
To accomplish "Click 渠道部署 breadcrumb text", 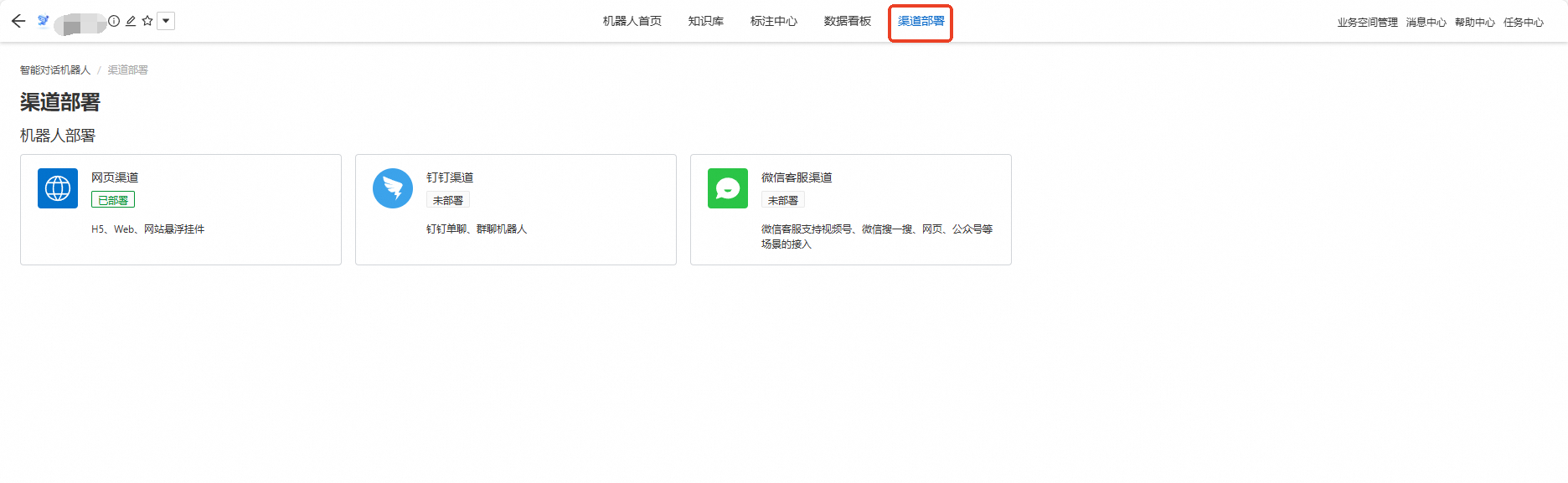I will [128, 70].
